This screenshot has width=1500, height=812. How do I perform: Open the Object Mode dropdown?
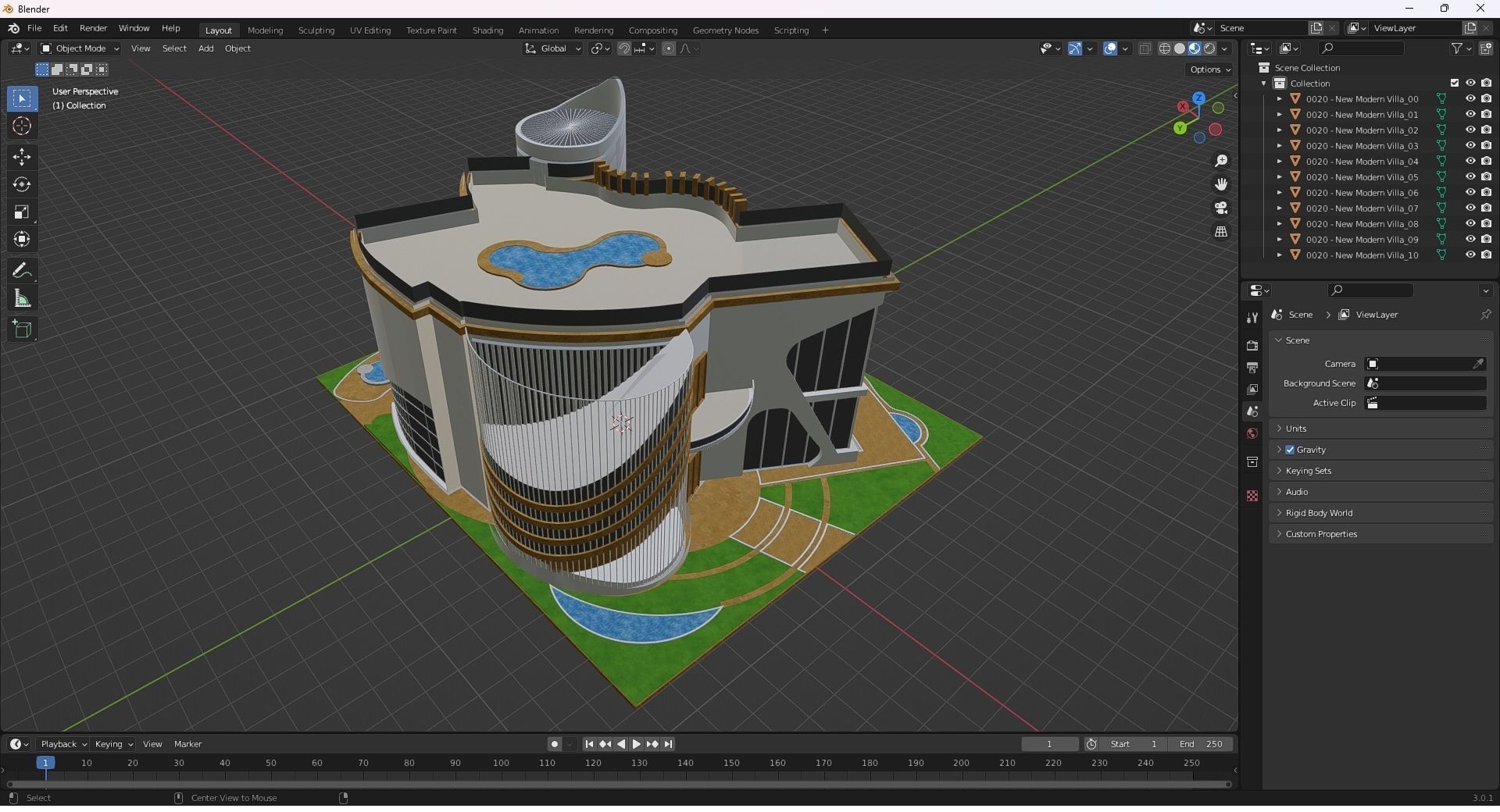tap(80, 48)
